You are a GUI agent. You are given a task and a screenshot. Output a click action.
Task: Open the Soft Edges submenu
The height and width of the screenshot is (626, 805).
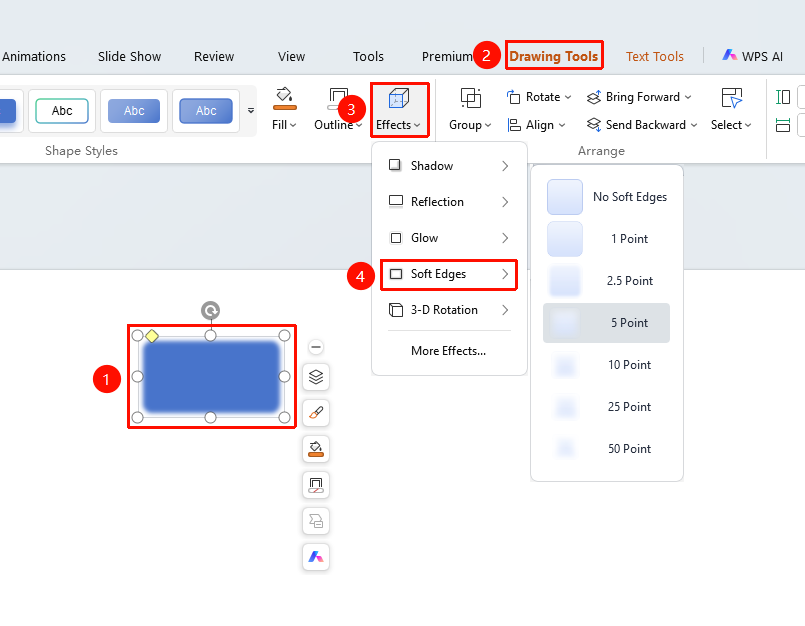(449, 274)
